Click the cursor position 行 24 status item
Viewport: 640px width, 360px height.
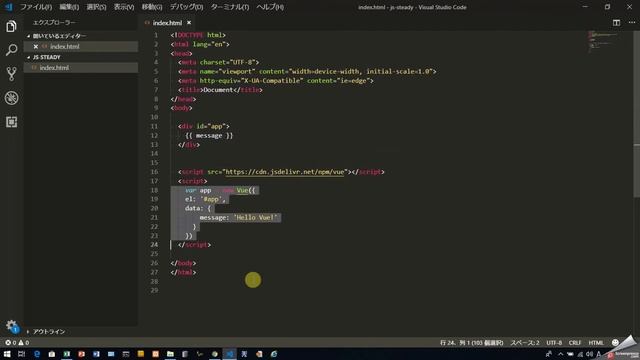coord(471,343)
